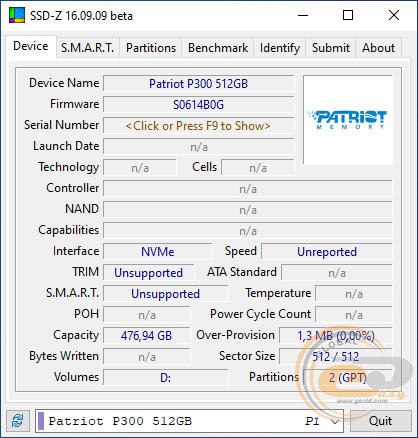418x438 pixels.
Task: Click the Temperature n/a field
Action: pyautogui.click(x=354, y=294)
